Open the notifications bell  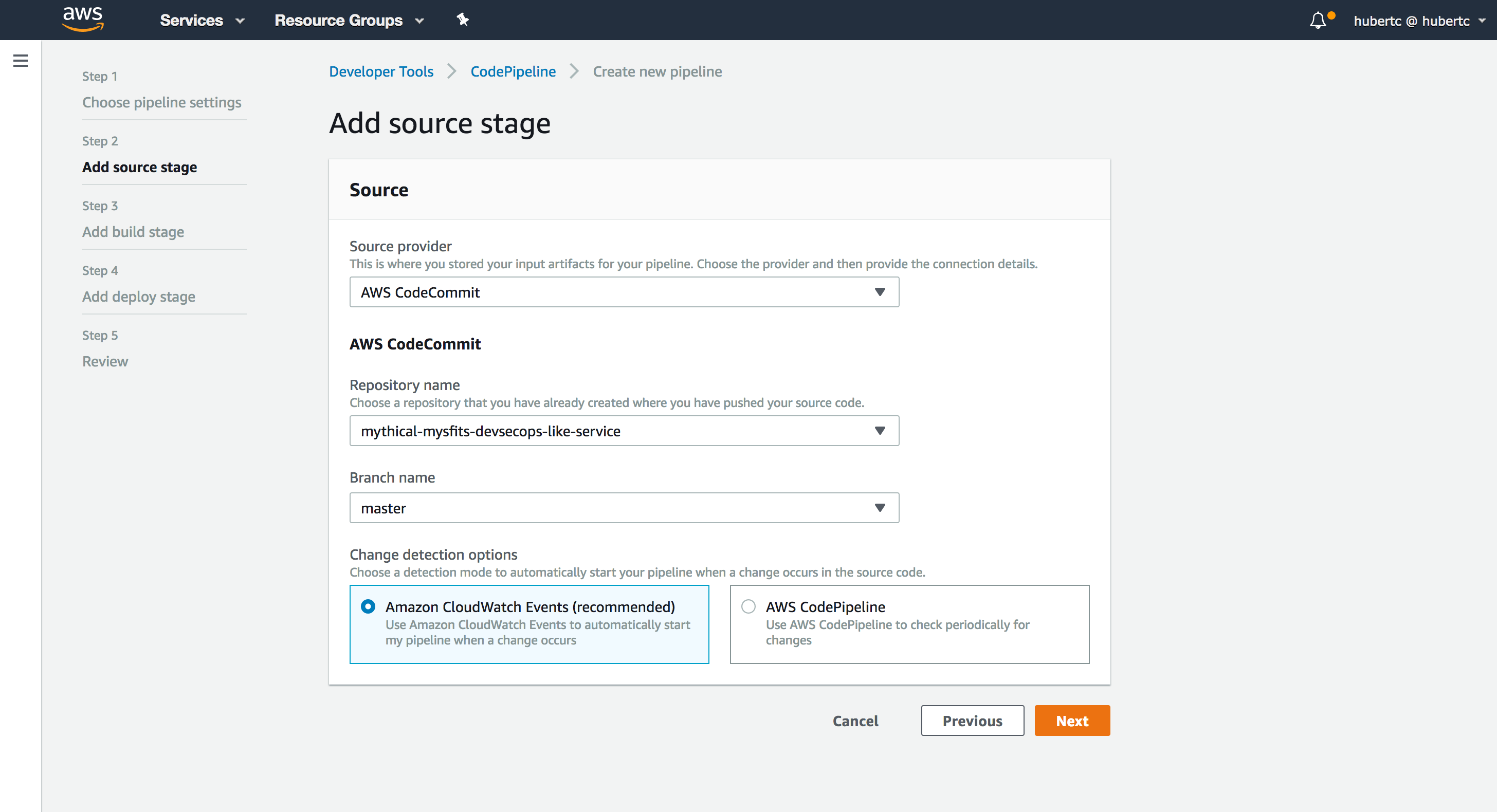[x=1318, y=21]
